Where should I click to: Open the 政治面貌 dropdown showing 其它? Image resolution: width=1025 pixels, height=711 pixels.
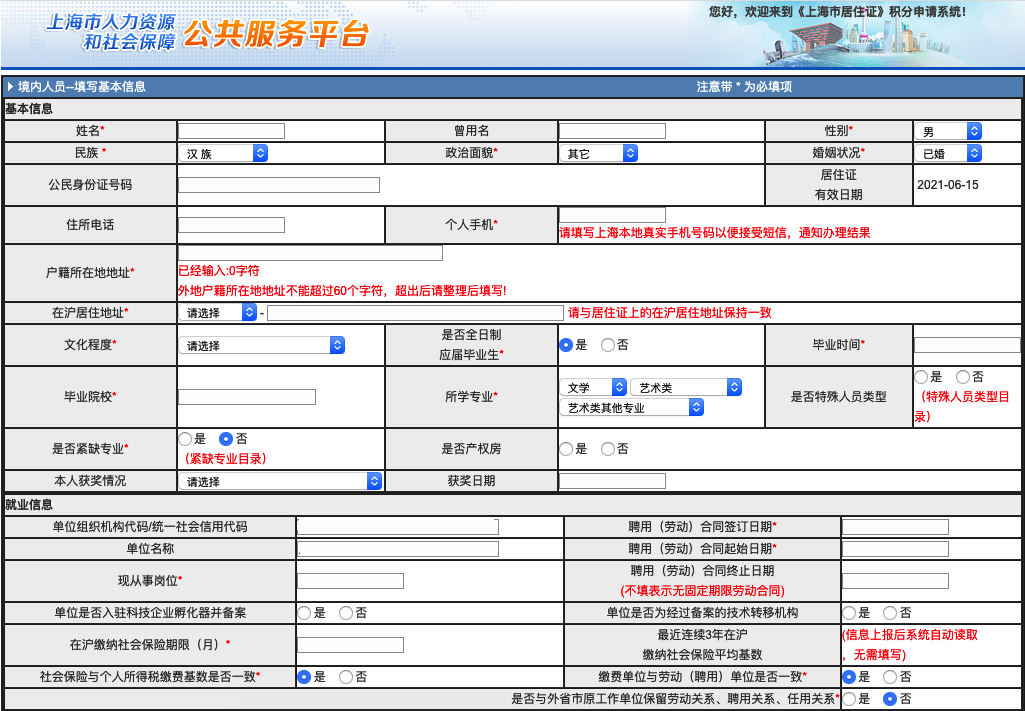coord(598,154)
